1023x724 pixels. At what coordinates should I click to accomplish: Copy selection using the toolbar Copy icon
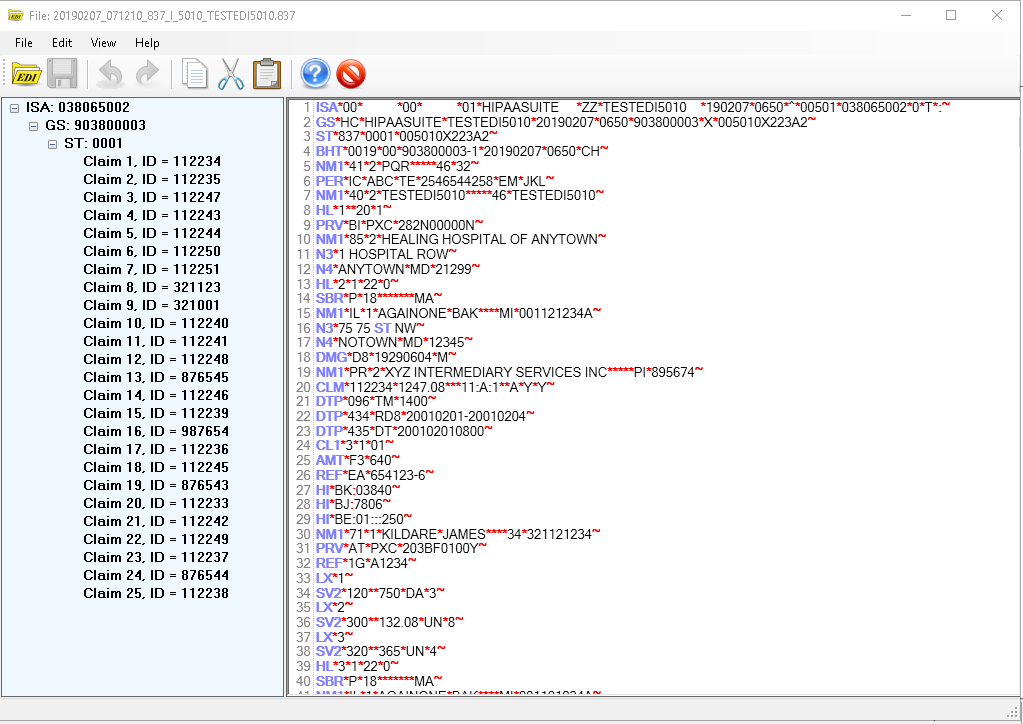point(194,74)
